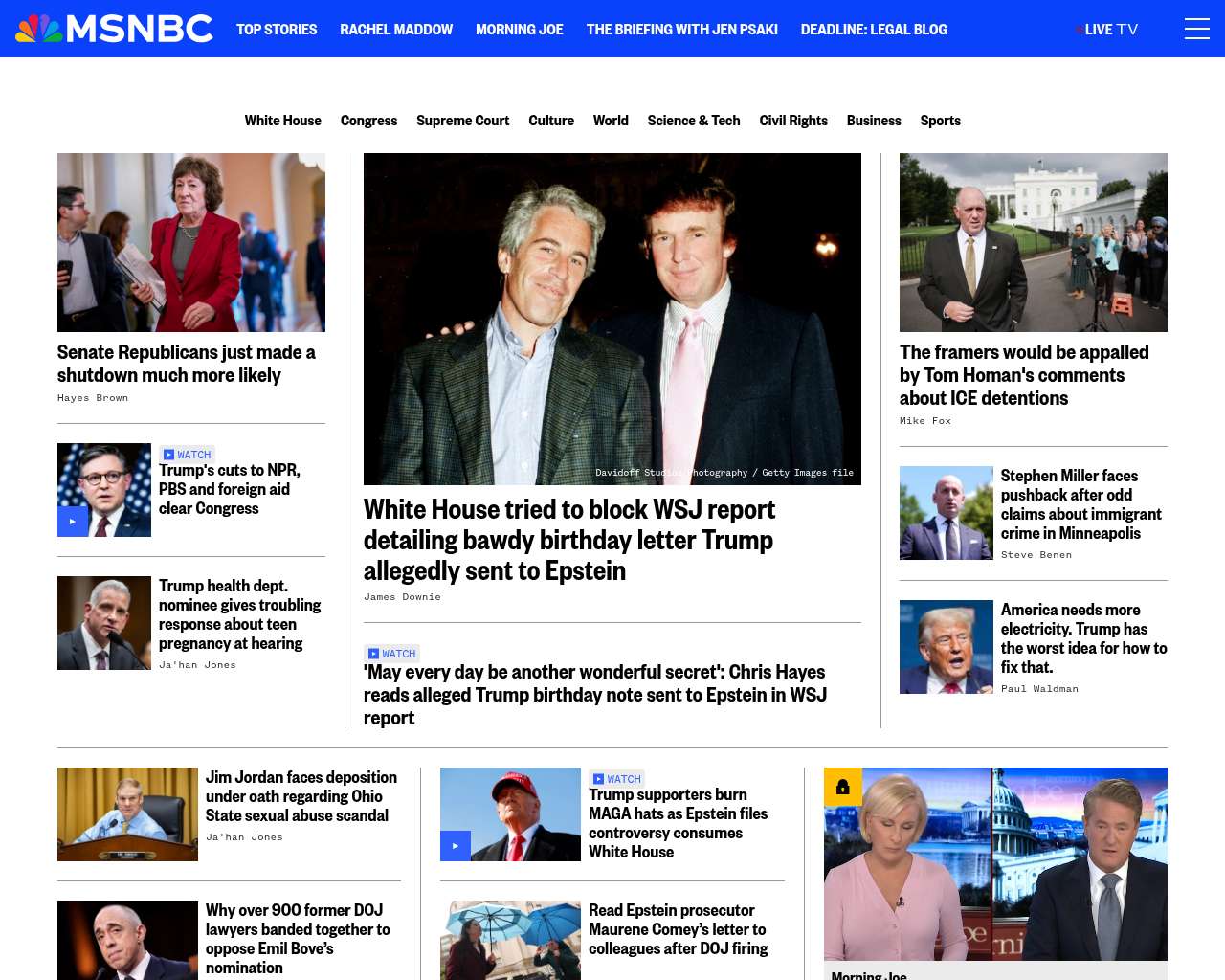Select the Congress section
The width and height of the screenshot is (1225, 980).
(x=368, y=121)
